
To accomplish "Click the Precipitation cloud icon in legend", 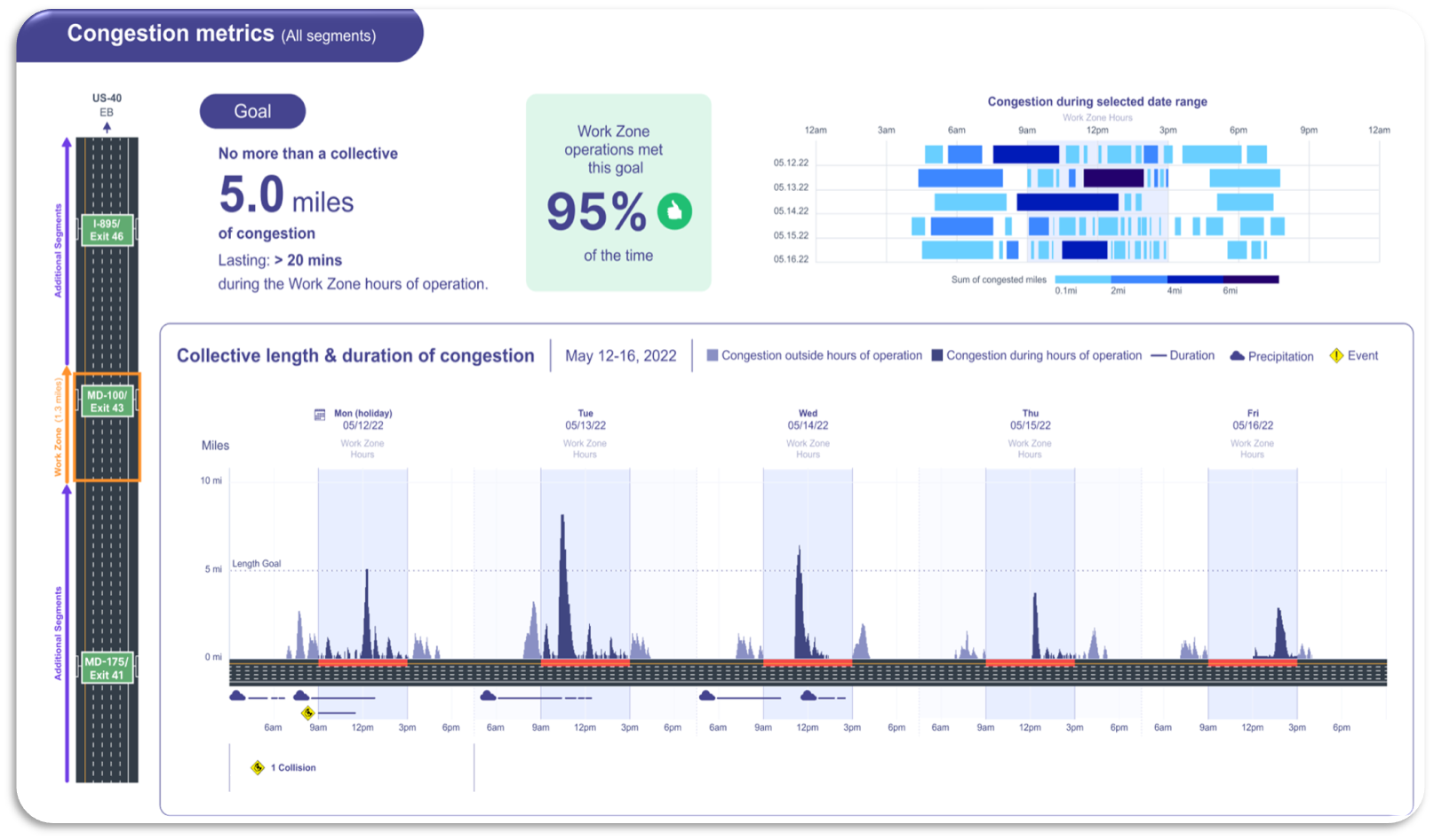I will coord(1237,356).
